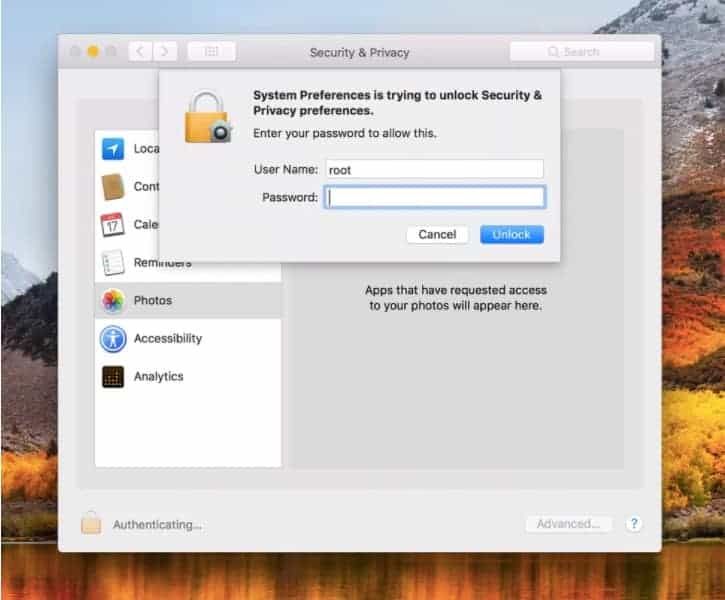Open the Accessibility icon in sidebar

coord(113,339)
